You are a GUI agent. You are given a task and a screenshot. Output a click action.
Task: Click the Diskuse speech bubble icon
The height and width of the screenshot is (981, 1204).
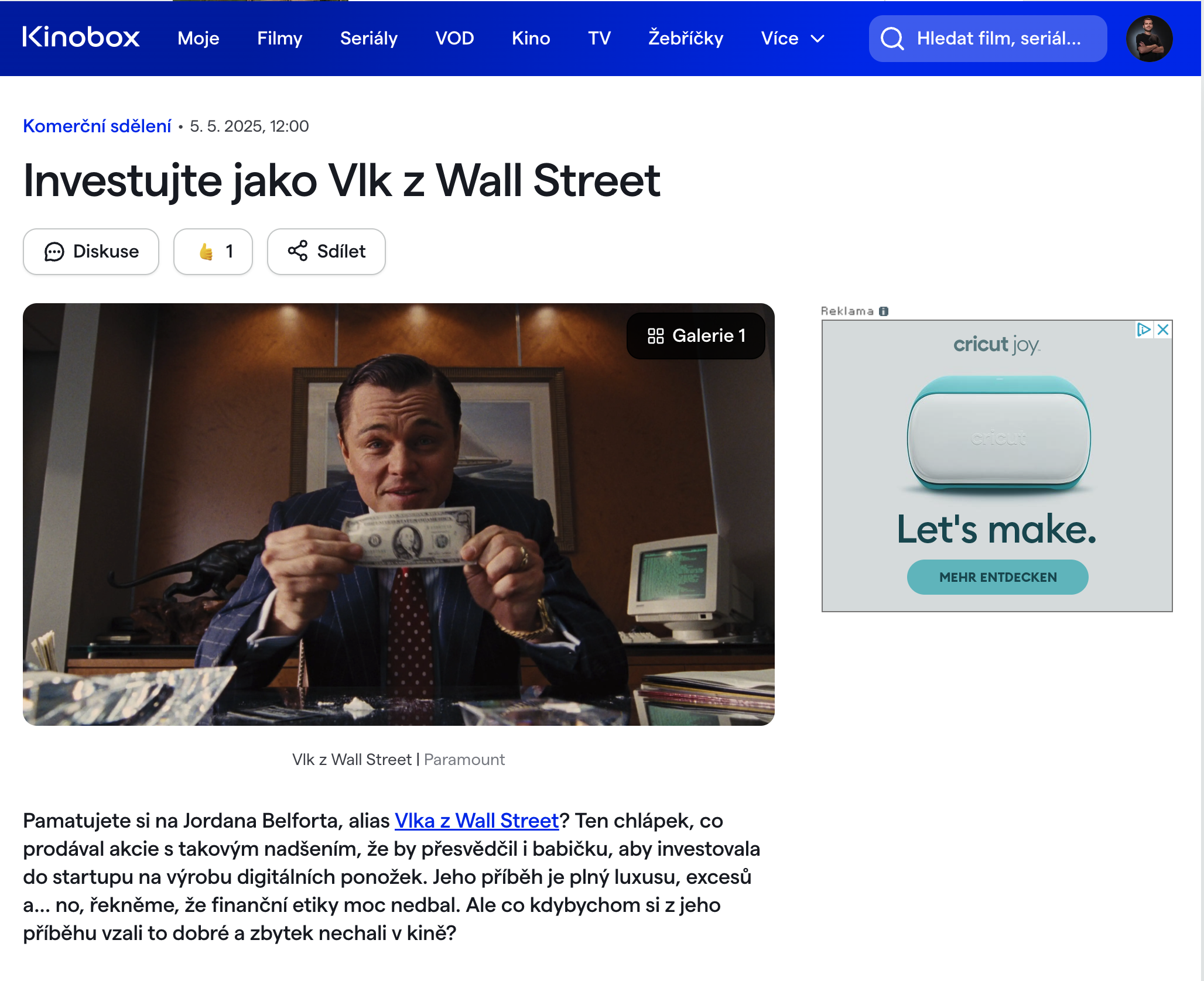54,252
